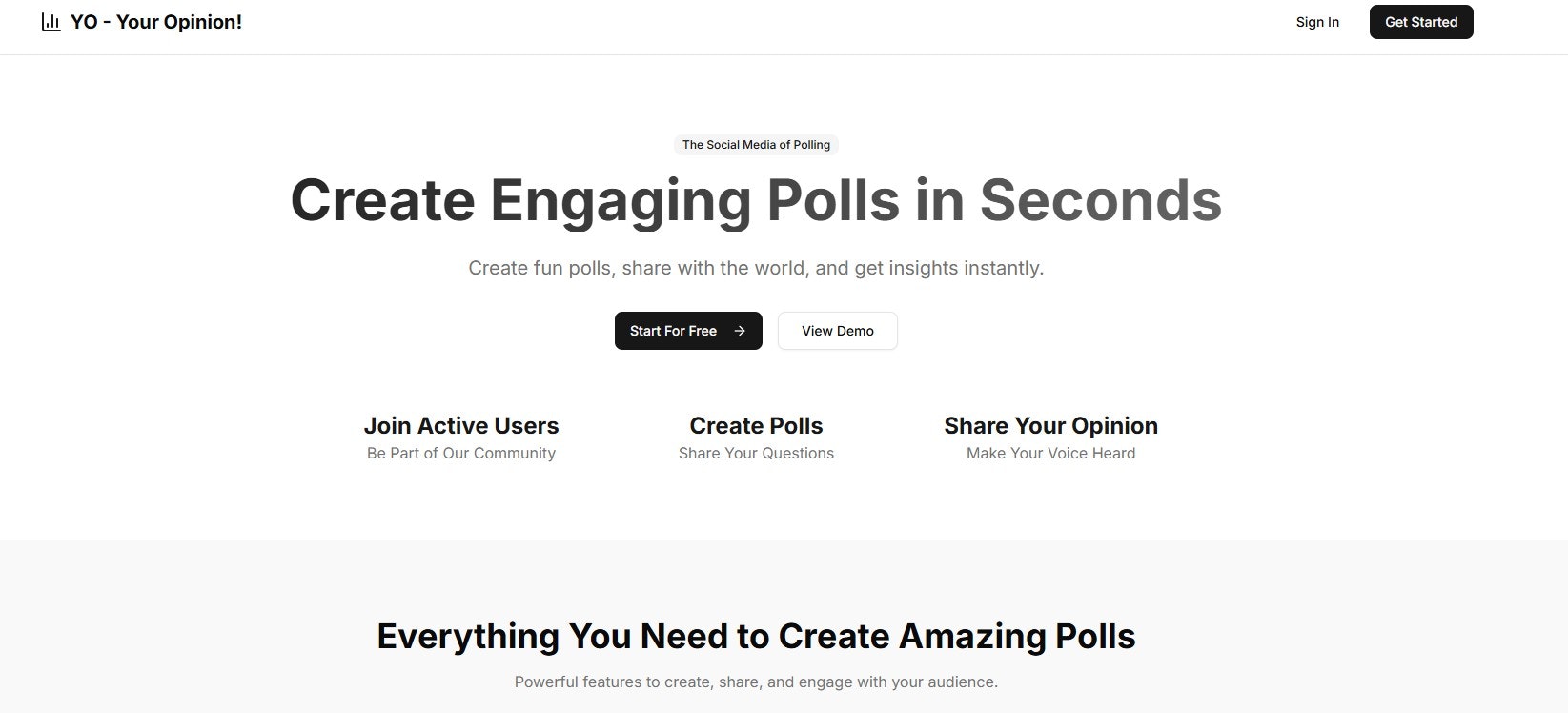Click the Get Started button
The image size is (1568, 713).
[1420, 21]
